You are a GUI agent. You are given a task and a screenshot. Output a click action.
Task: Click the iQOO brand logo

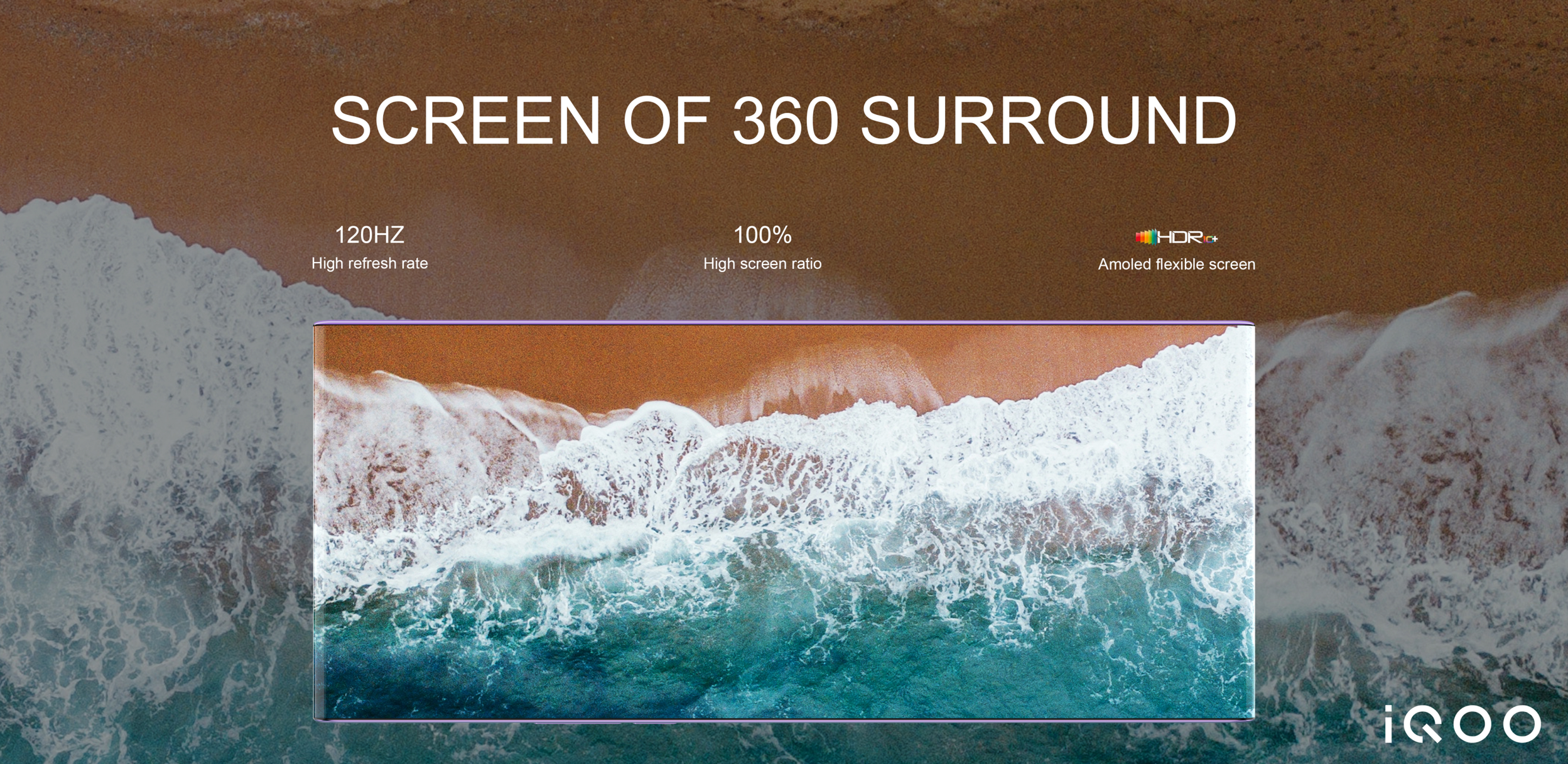1463,724
